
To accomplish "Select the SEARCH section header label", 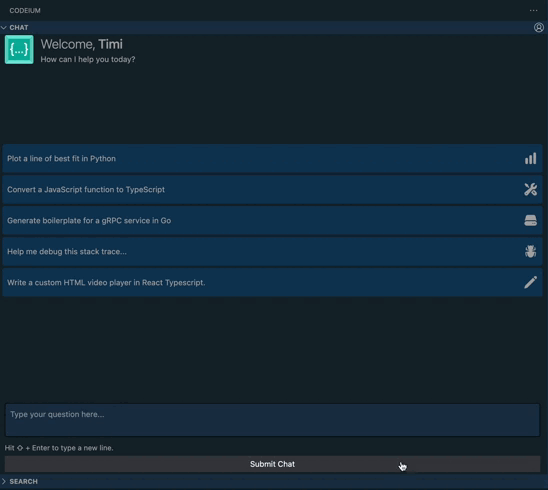I will pyautogui.click(x=23, y=482).
